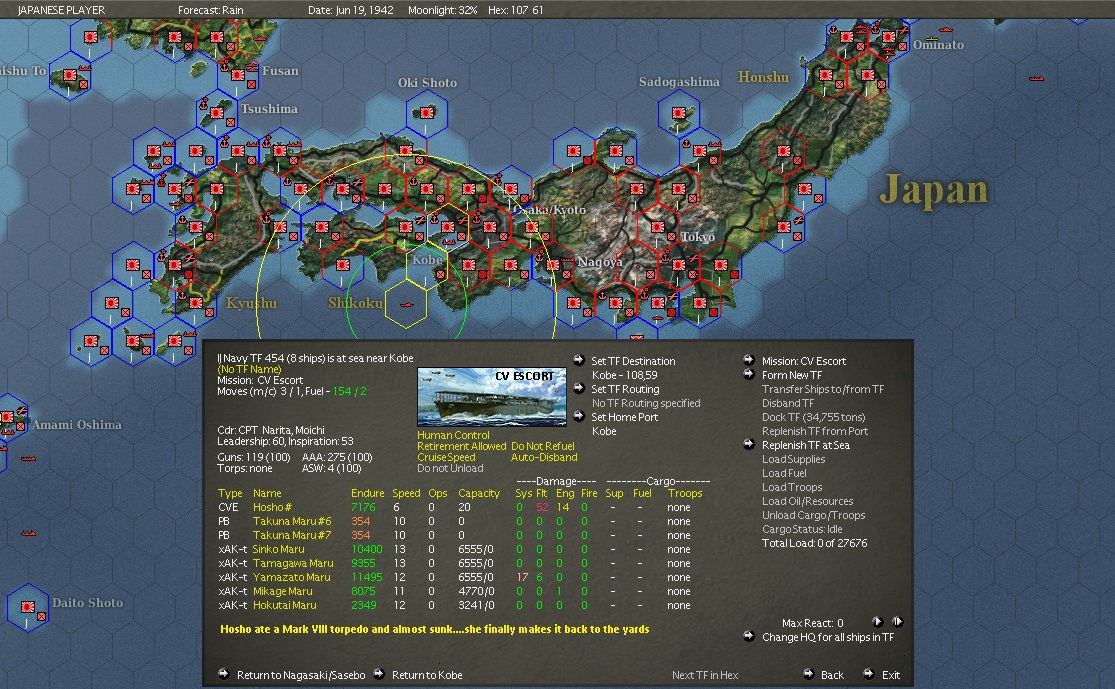Choose Replenish TF at Sea option
Image resolution: width=1115 pixels, height=689 pixels.
[x=806, y=445]
